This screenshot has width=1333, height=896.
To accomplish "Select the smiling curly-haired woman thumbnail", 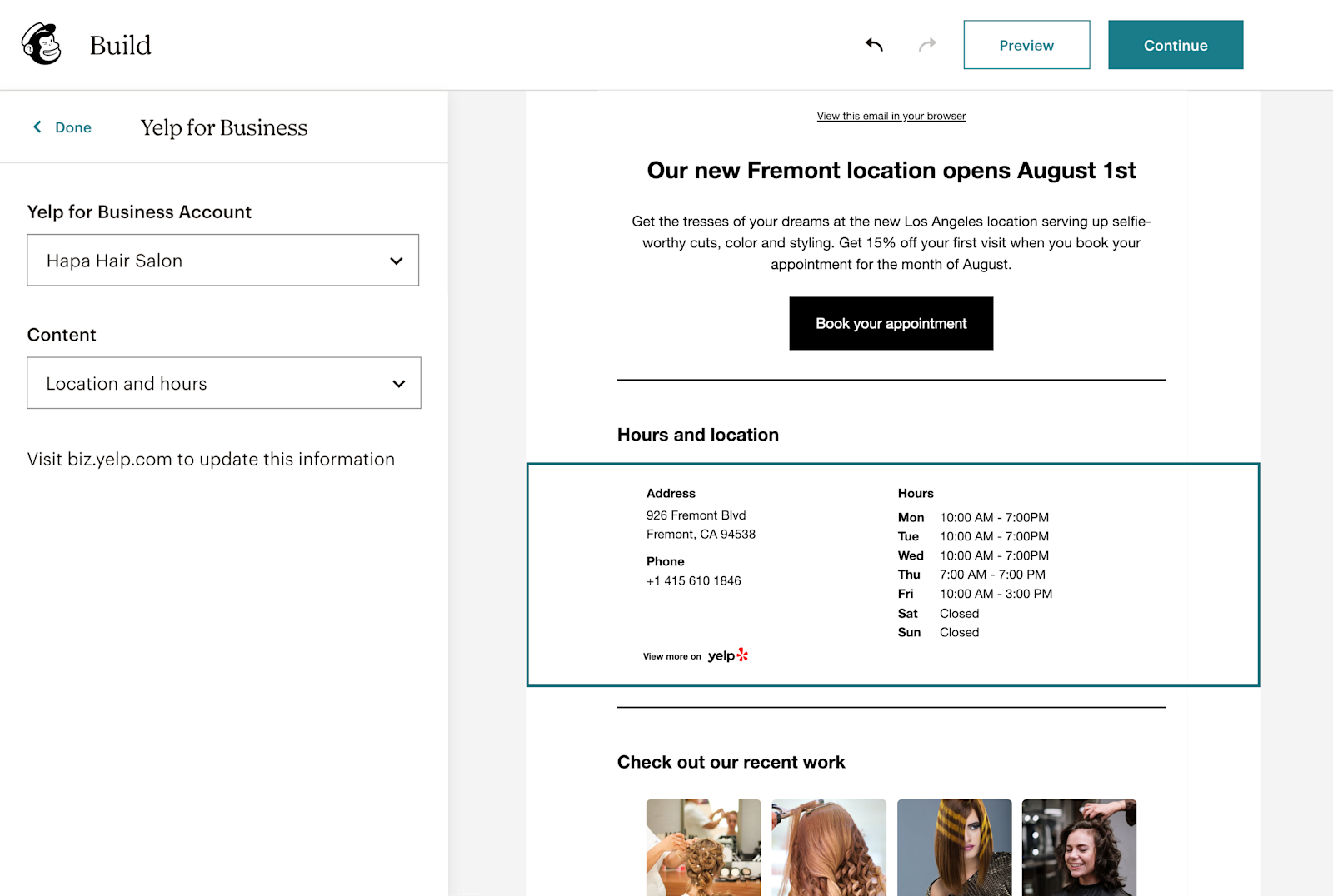I will pos(1079,847).
